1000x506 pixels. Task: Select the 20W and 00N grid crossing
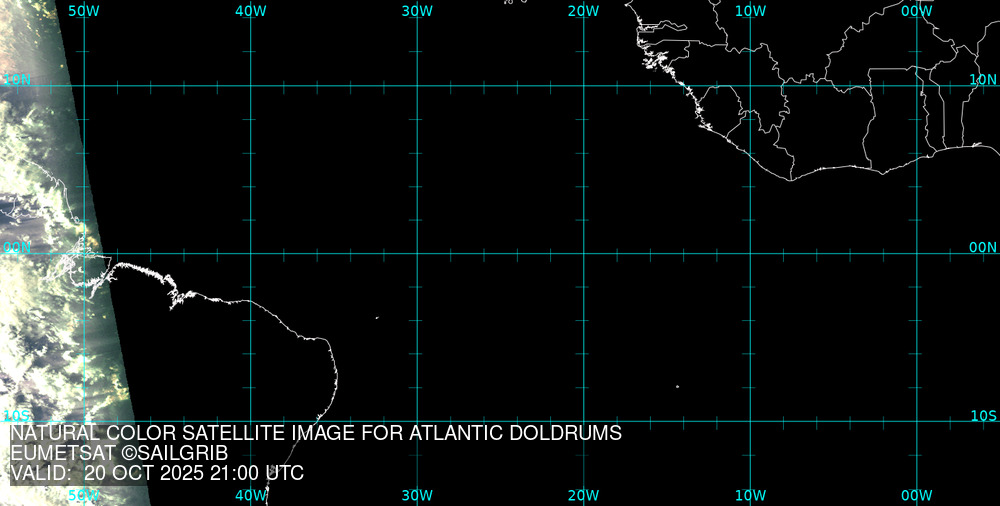pos(584,253)
